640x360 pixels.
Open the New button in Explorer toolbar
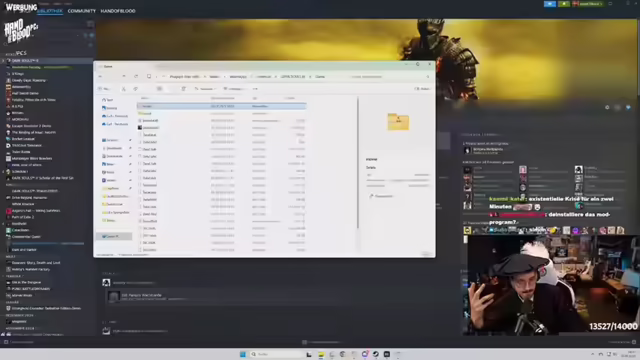click(104, 89)
